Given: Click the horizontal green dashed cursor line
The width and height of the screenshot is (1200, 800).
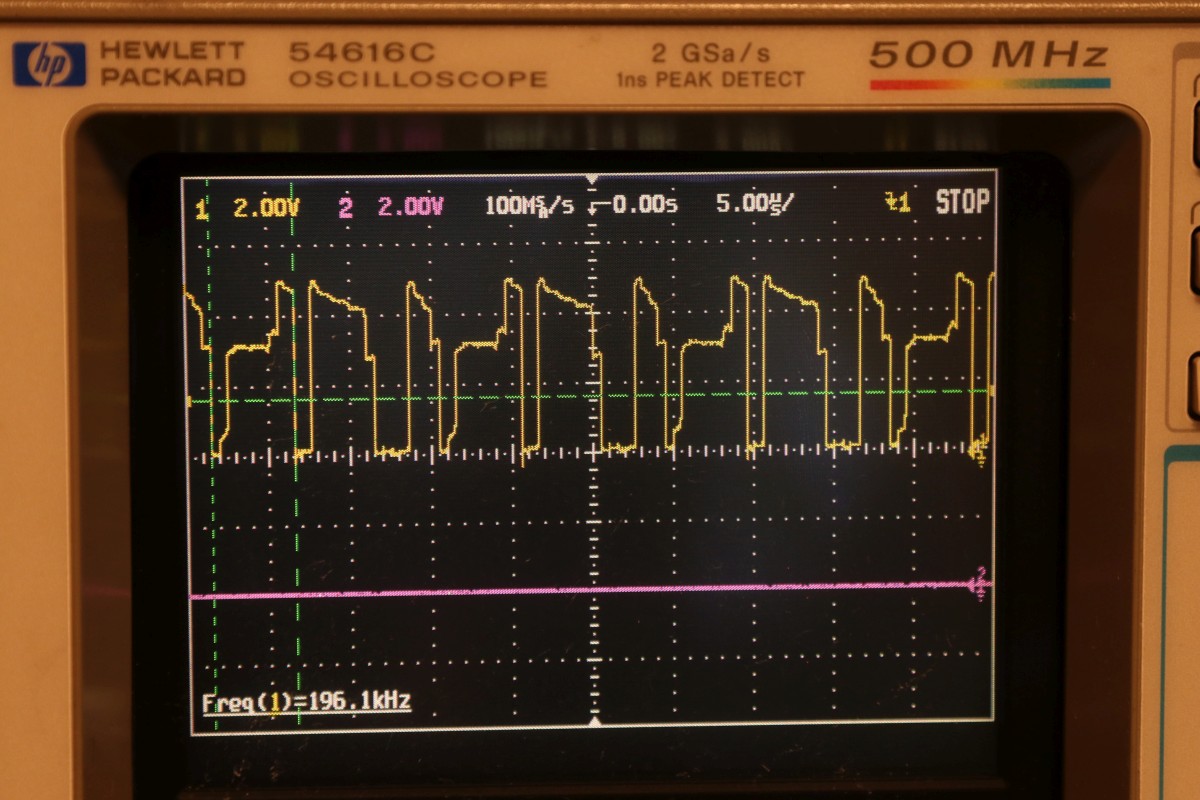Looking at the screenshot, I should pyautogui.click(x=700, y=394).
